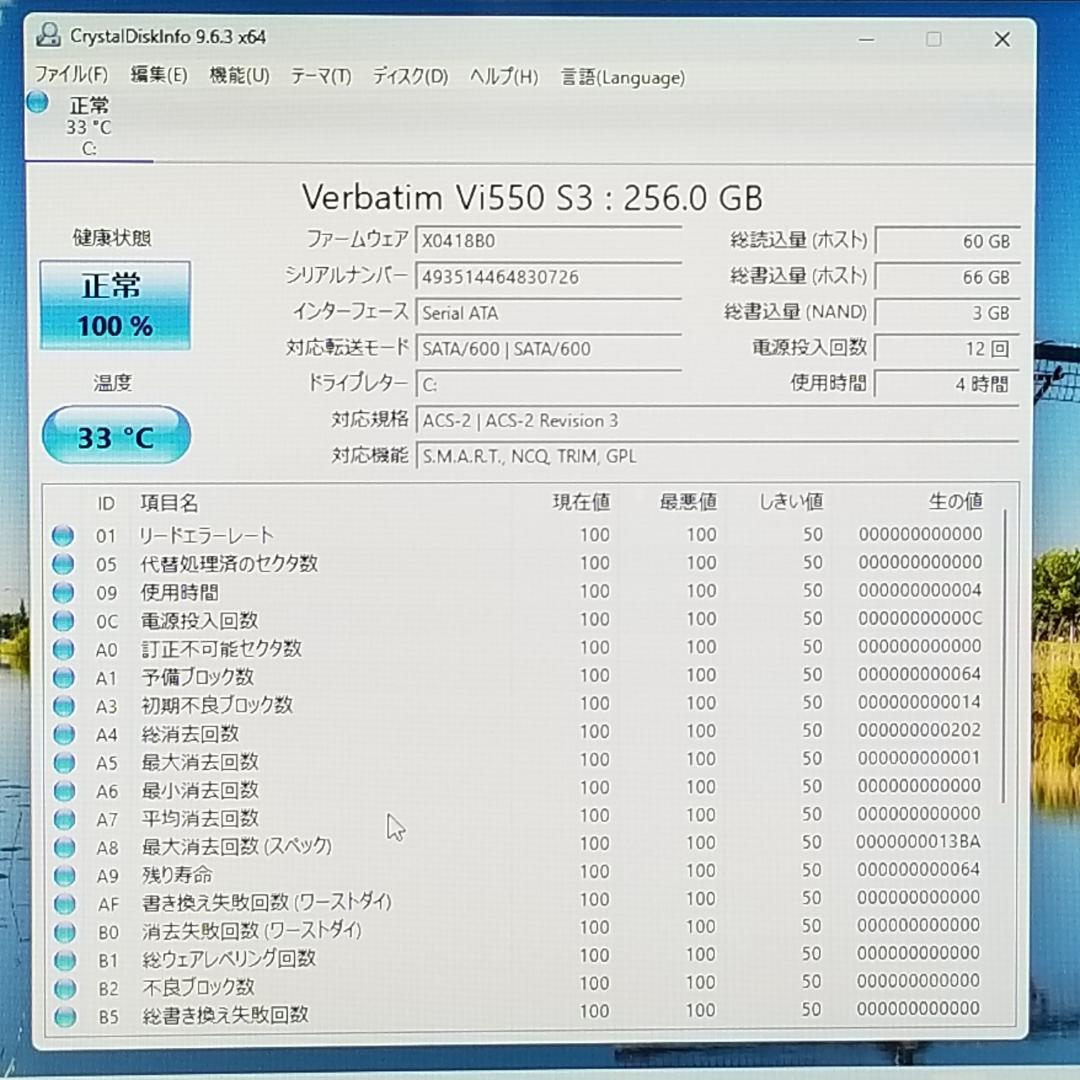Click raw value 000000000202
The height and width of the screenshot is (1080, 1080).
[919, 730]
